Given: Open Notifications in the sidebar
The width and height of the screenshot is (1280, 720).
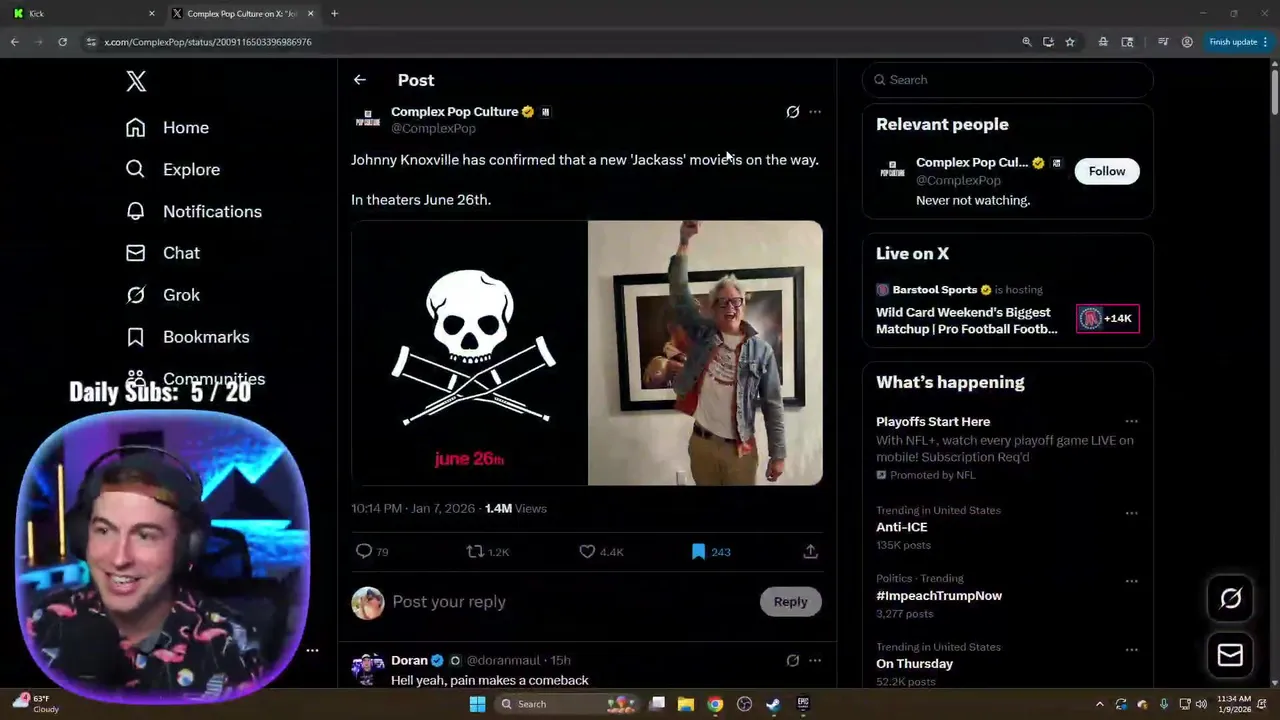Looking at the screenshot, I should pyautogui.click(x=193, y=212).
